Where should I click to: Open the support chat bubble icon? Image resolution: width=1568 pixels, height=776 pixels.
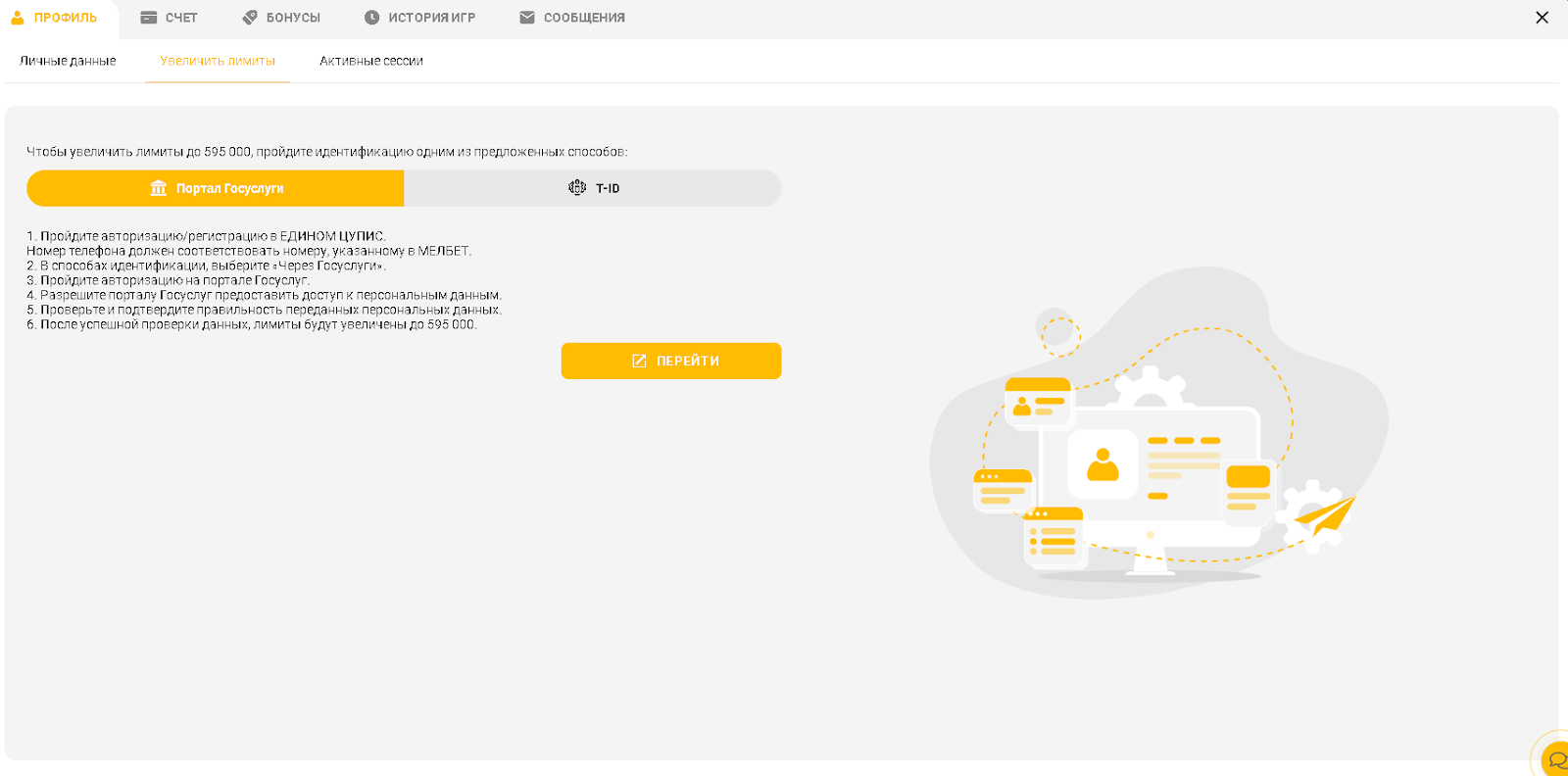1555,760
